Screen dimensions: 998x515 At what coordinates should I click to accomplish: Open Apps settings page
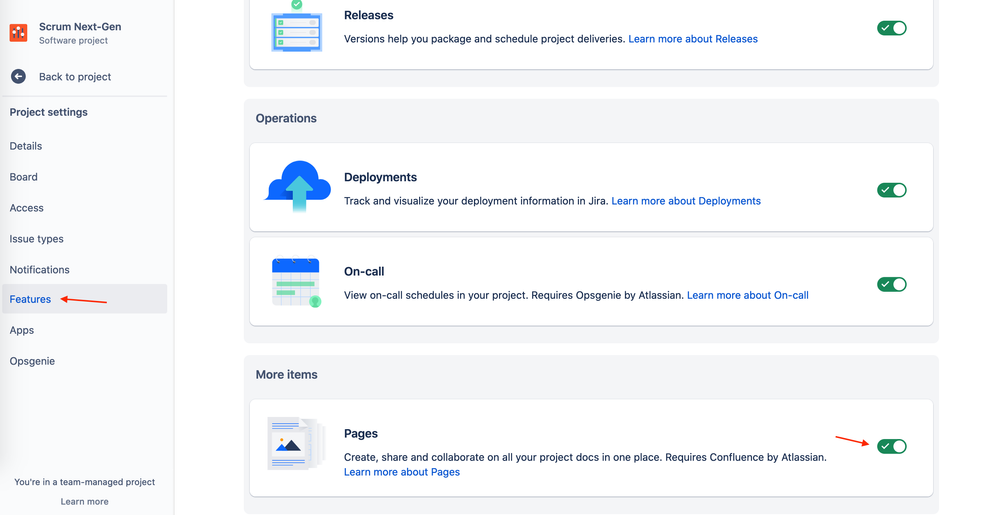22,330
